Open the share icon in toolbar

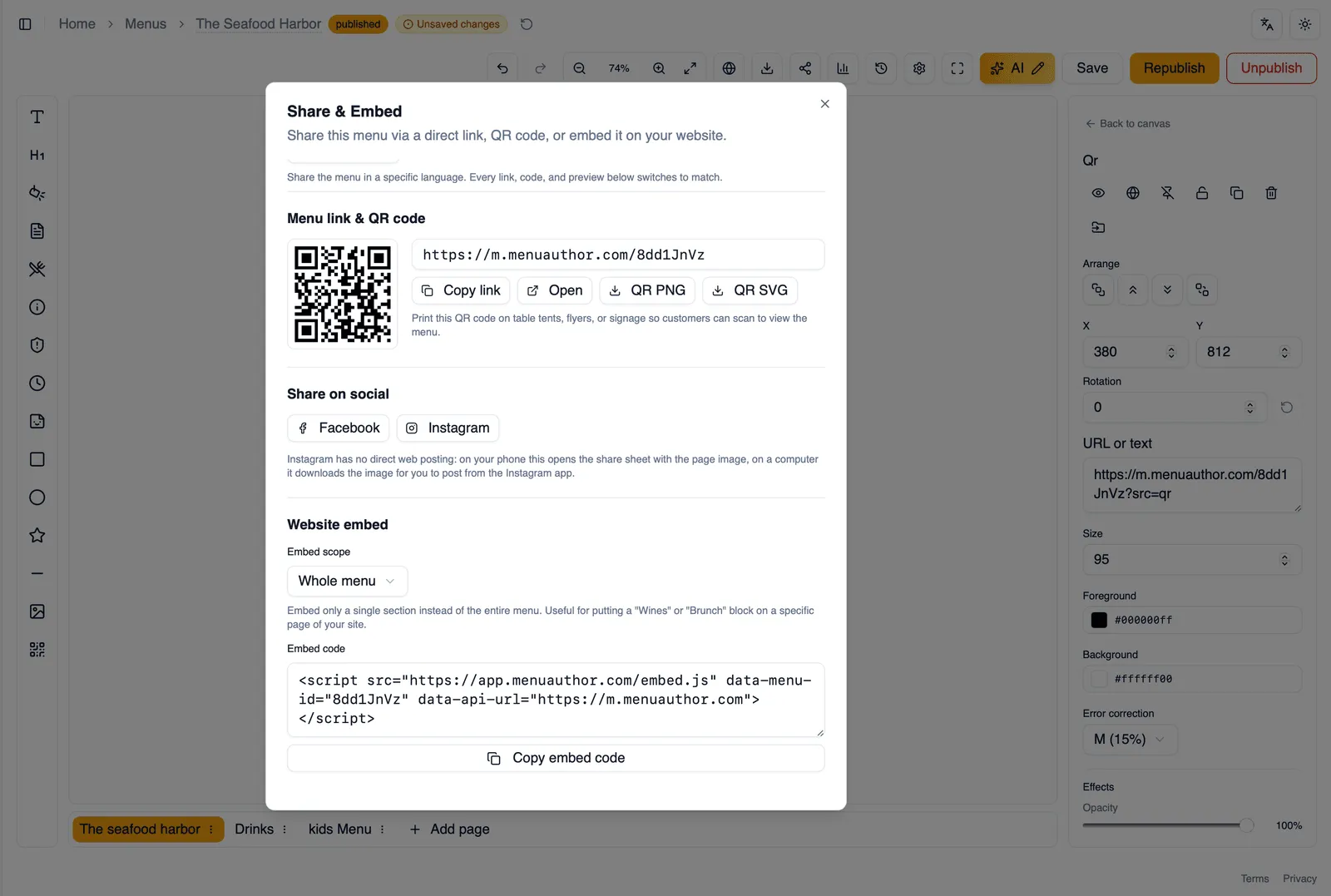click(x=805, y=68)
